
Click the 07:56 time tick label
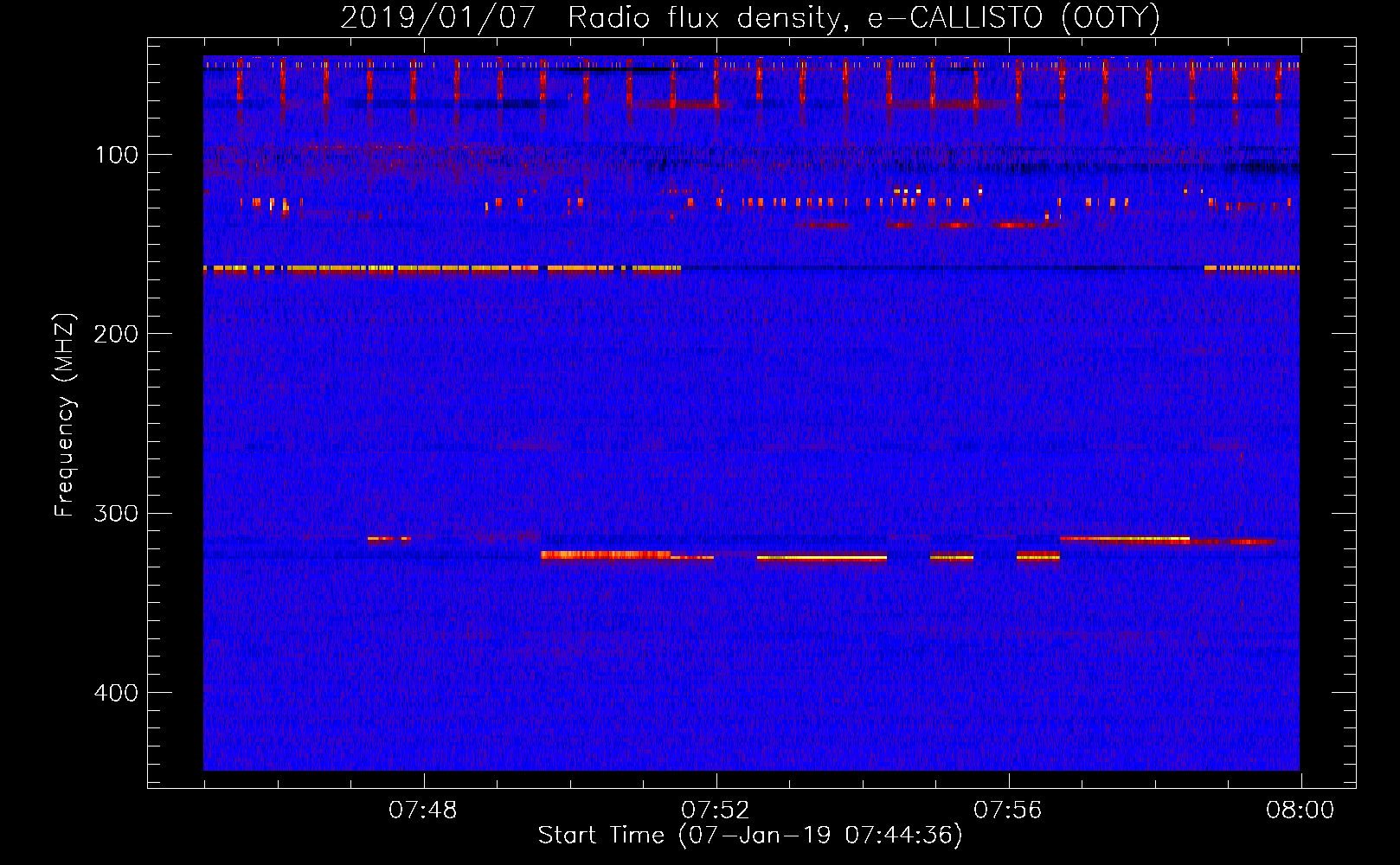click(1008, 811)
